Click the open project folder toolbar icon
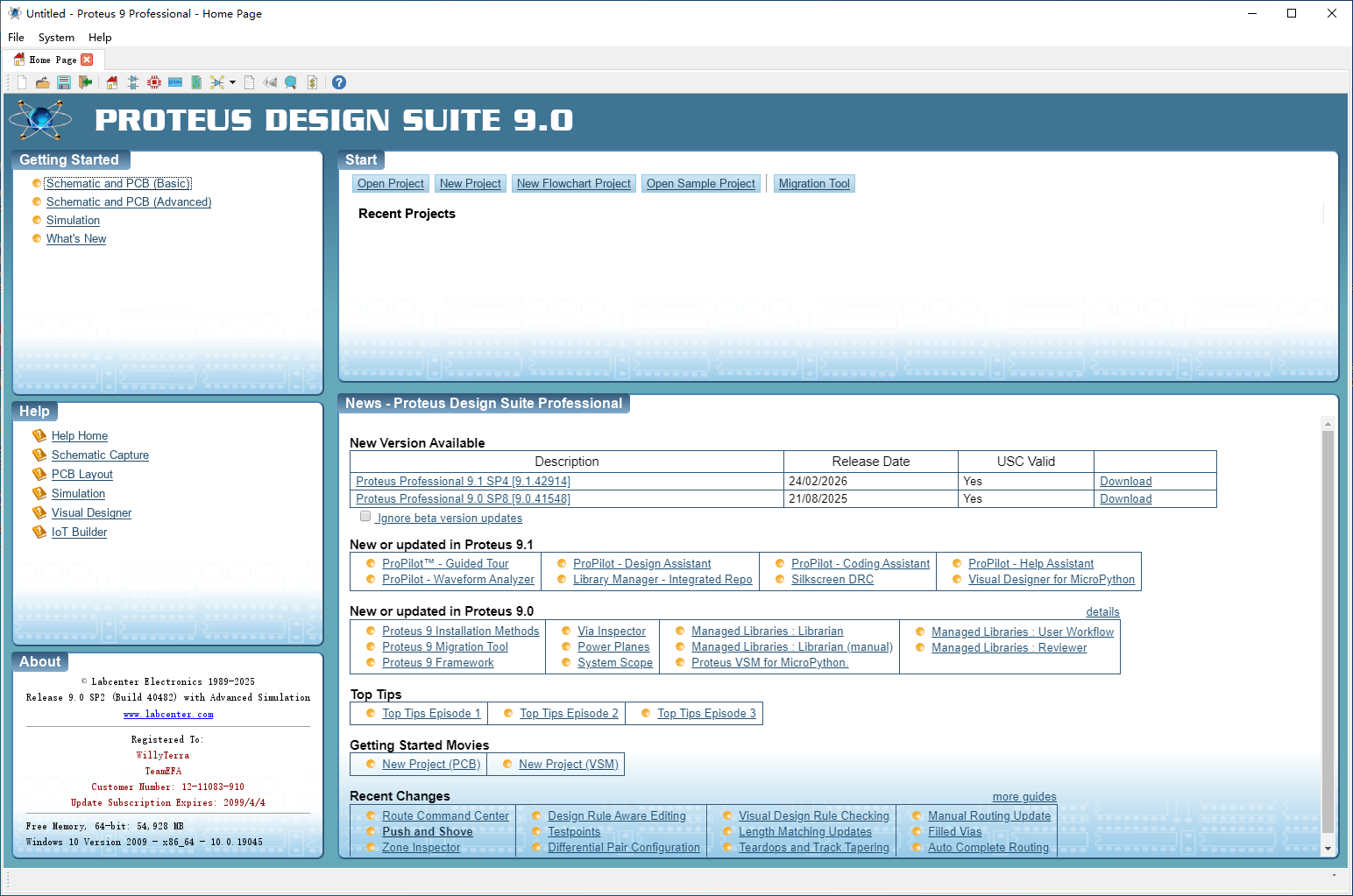 coord(42,82)
